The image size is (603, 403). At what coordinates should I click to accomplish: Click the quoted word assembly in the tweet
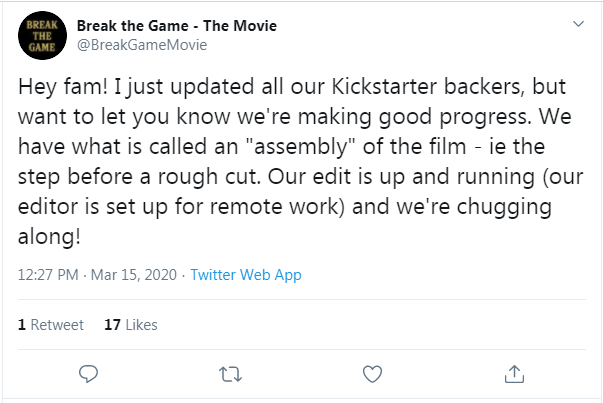300,147
